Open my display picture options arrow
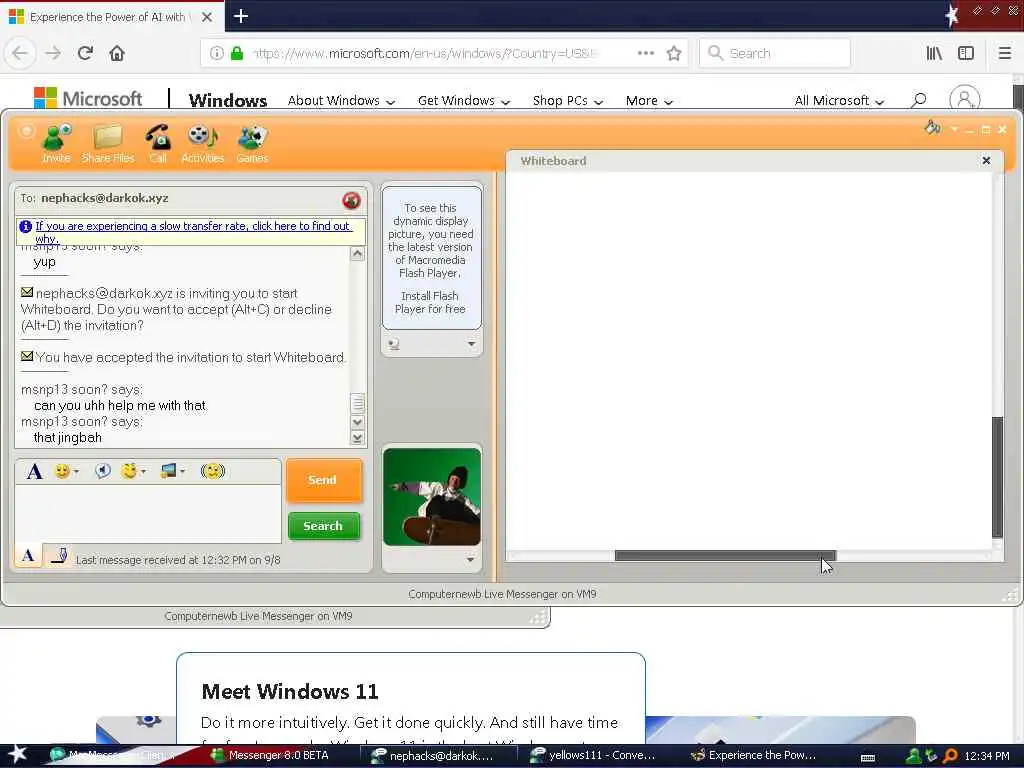1024x768 pixels. [470, 560]
